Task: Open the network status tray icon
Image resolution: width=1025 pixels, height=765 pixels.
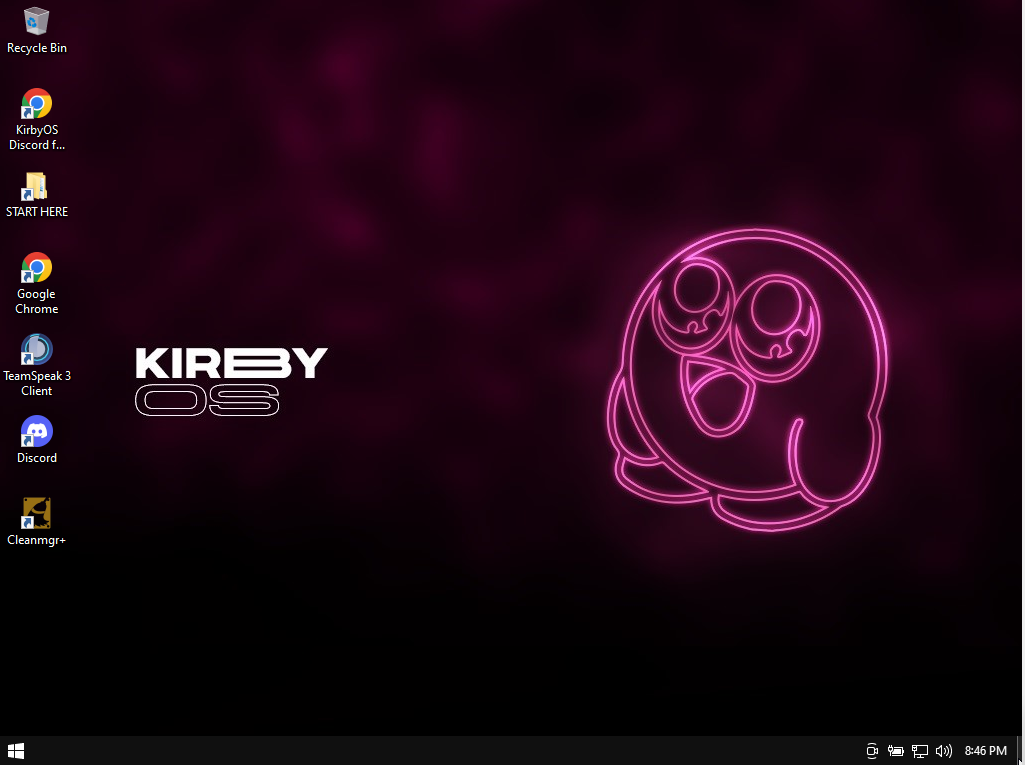Action: click(x=920, y=751)
